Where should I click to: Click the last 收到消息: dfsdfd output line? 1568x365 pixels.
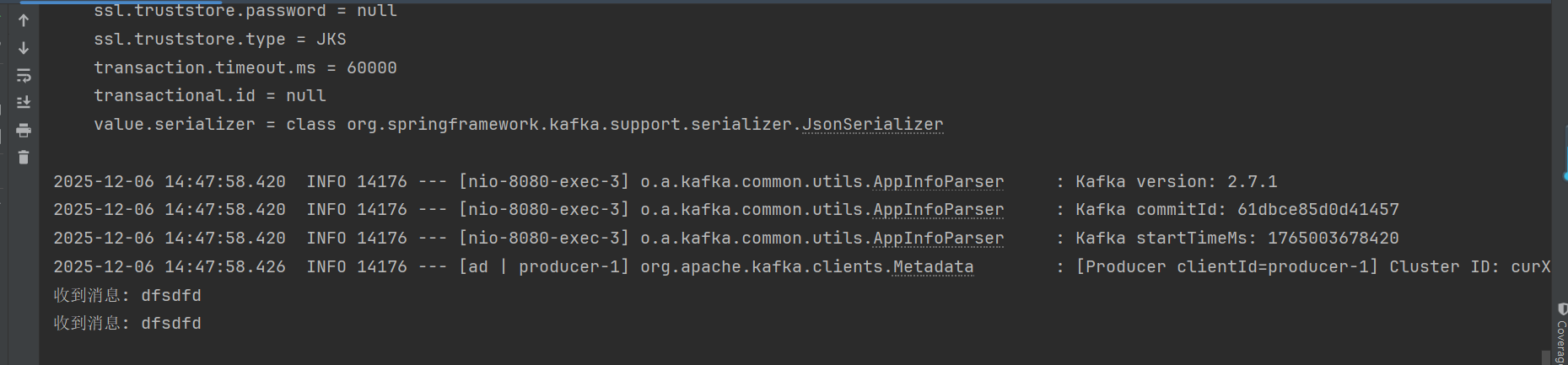[x=127, y=324]
